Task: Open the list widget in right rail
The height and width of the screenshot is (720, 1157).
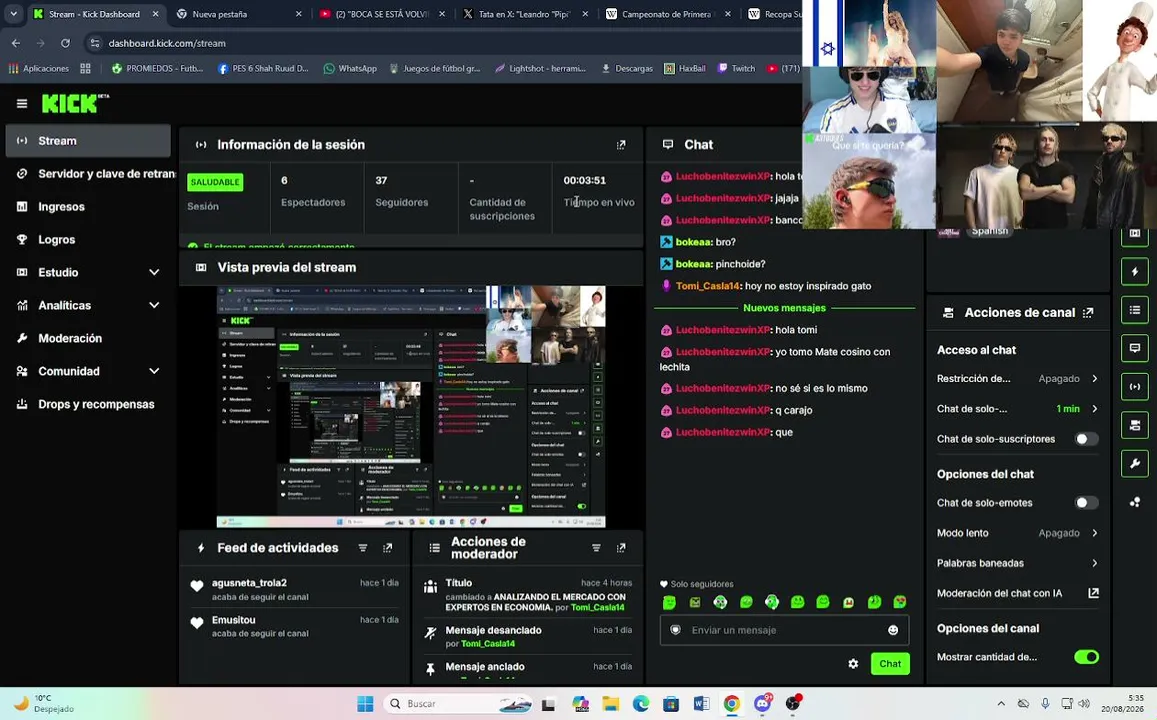Action: pos(1135,310)
